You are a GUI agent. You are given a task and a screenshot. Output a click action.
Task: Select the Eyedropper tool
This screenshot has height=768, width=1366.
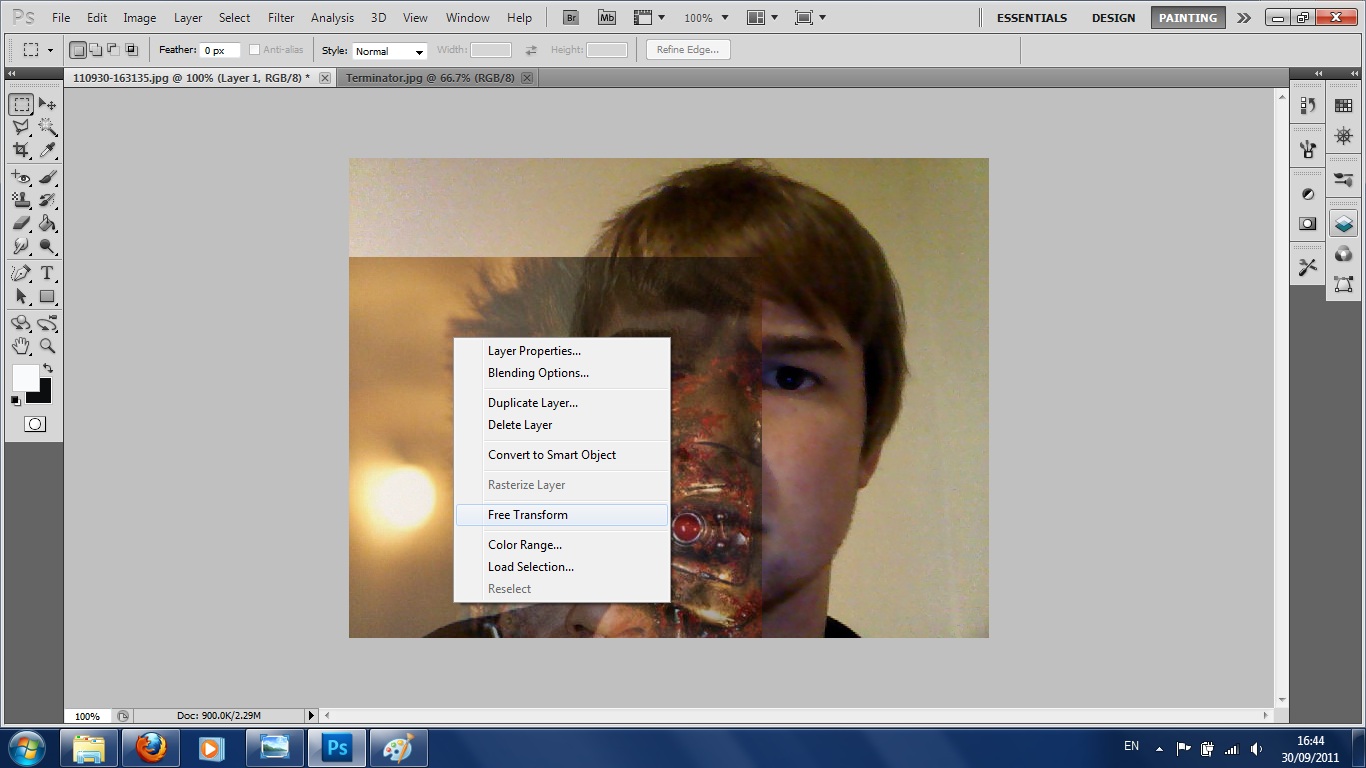[47, 150]
